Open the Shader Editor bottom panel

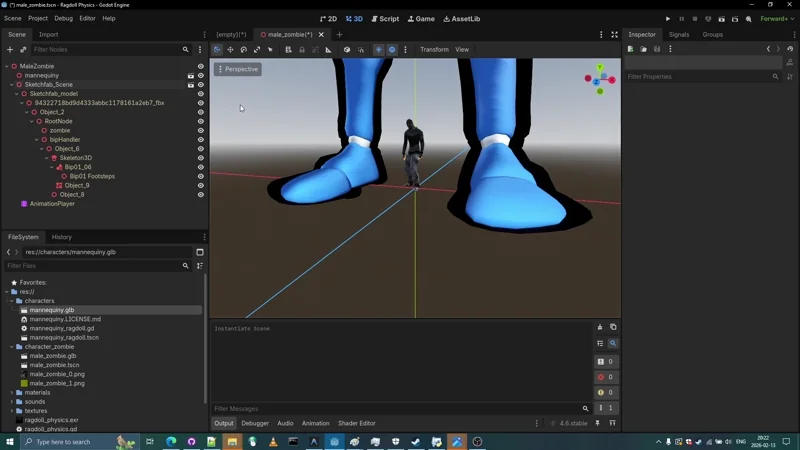coord(356,423)
